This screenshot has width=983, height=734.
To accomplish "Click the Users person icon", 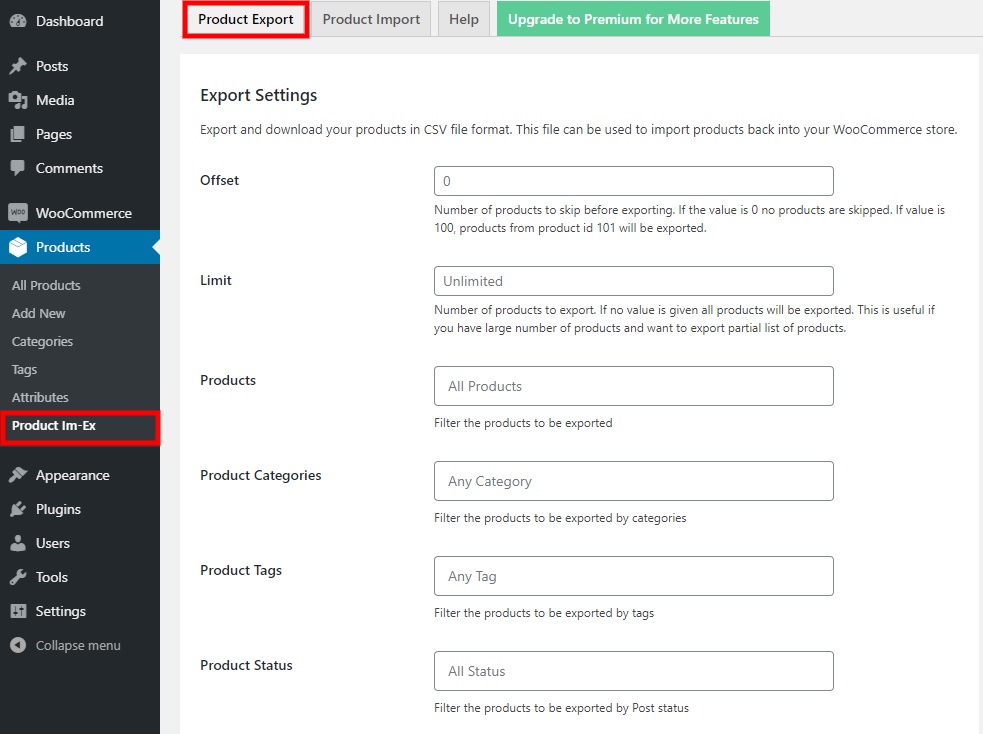I will pos(18,543).
